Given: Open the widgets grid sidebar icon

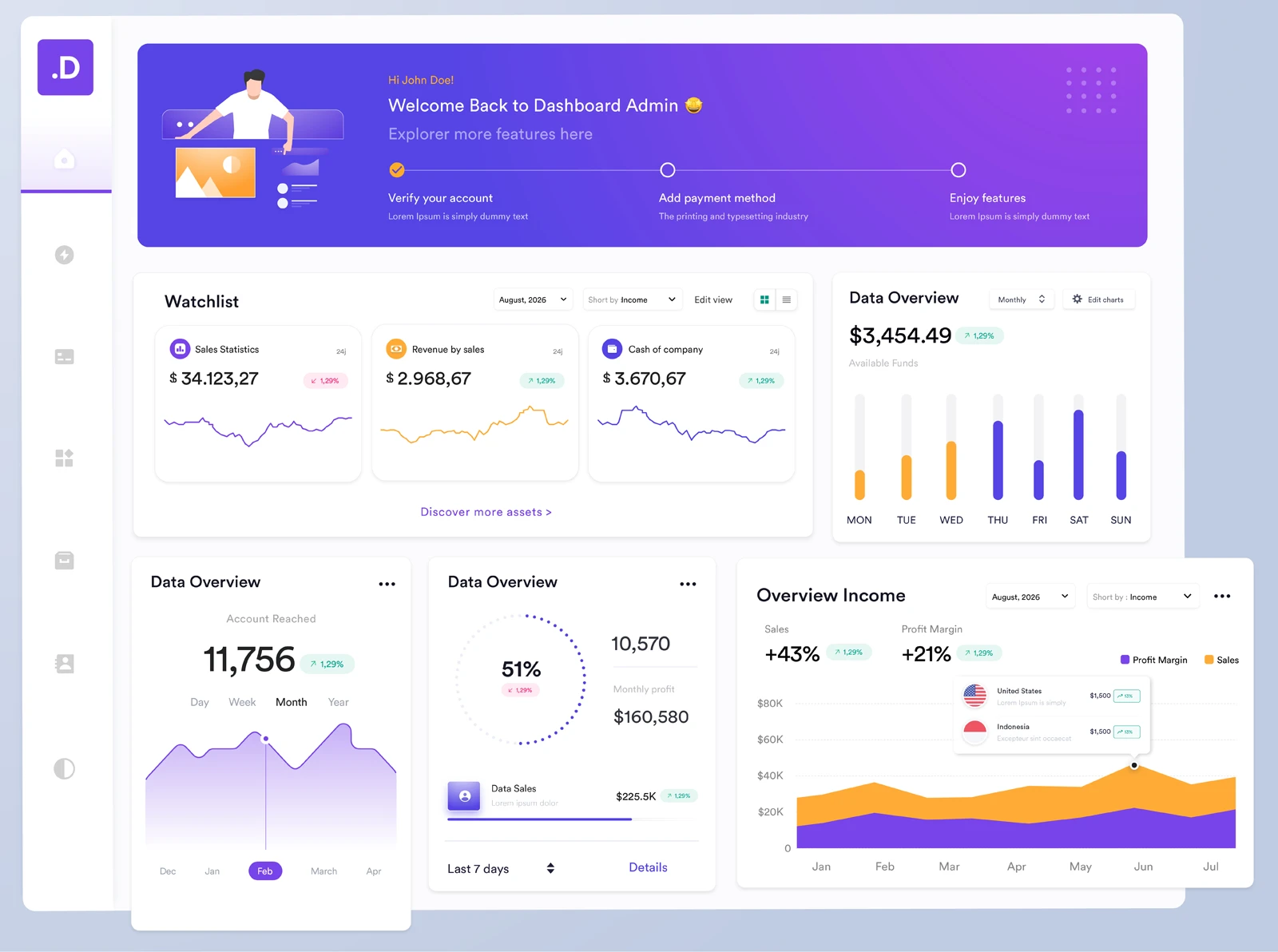Looking at the screenshot, I should (65, 458).
